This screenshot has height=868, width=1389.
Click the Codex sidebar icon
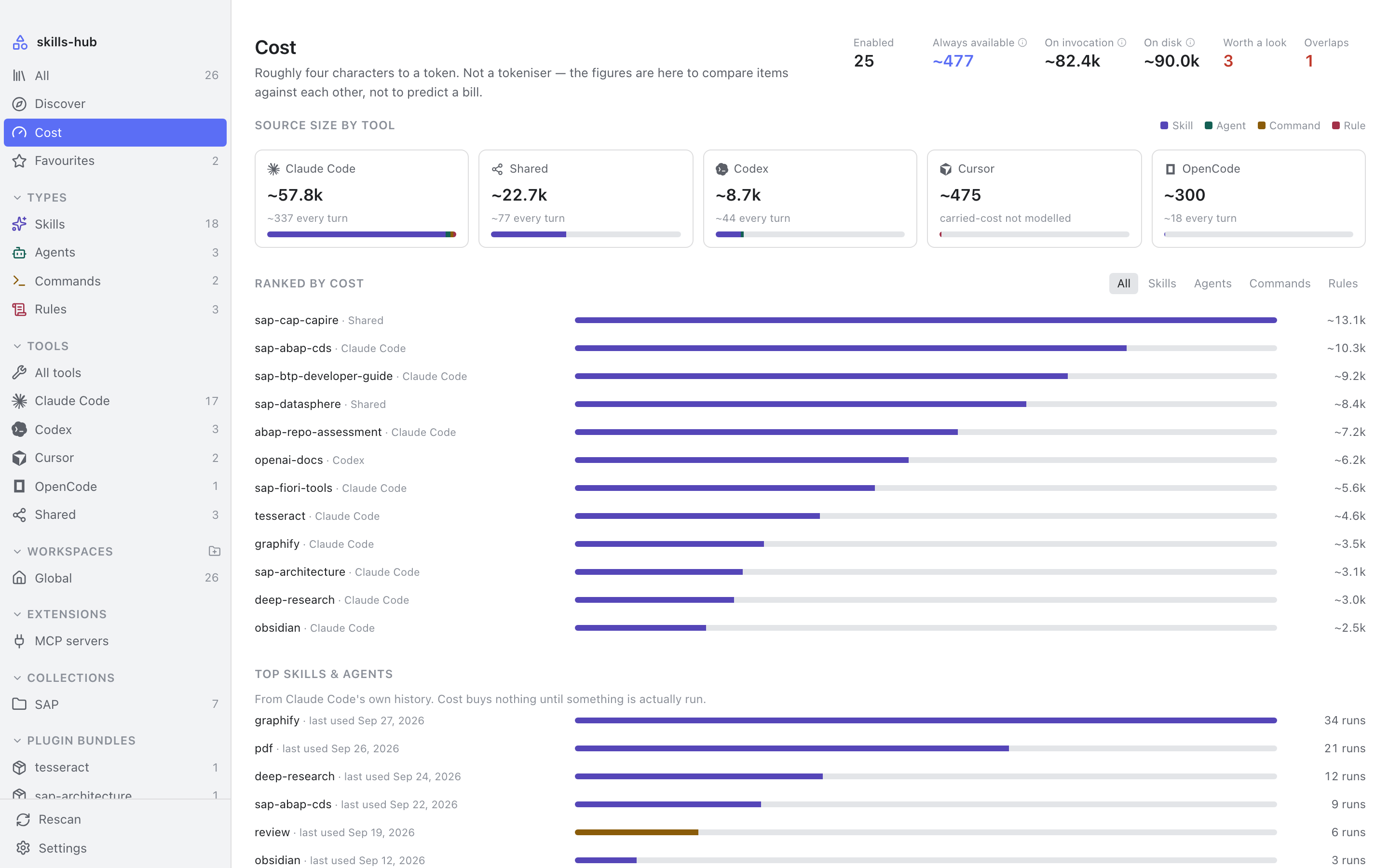click(19, 429)
